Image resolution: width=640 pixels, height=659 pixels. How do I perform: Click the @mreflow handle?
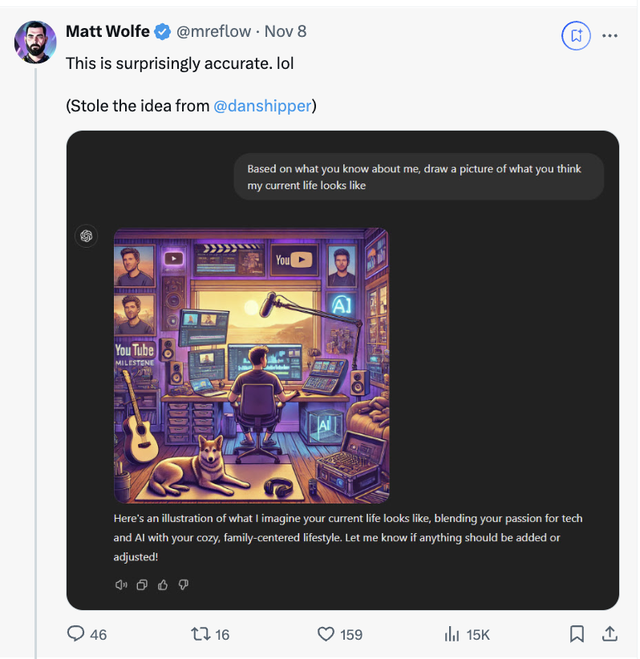pos(214,31)
